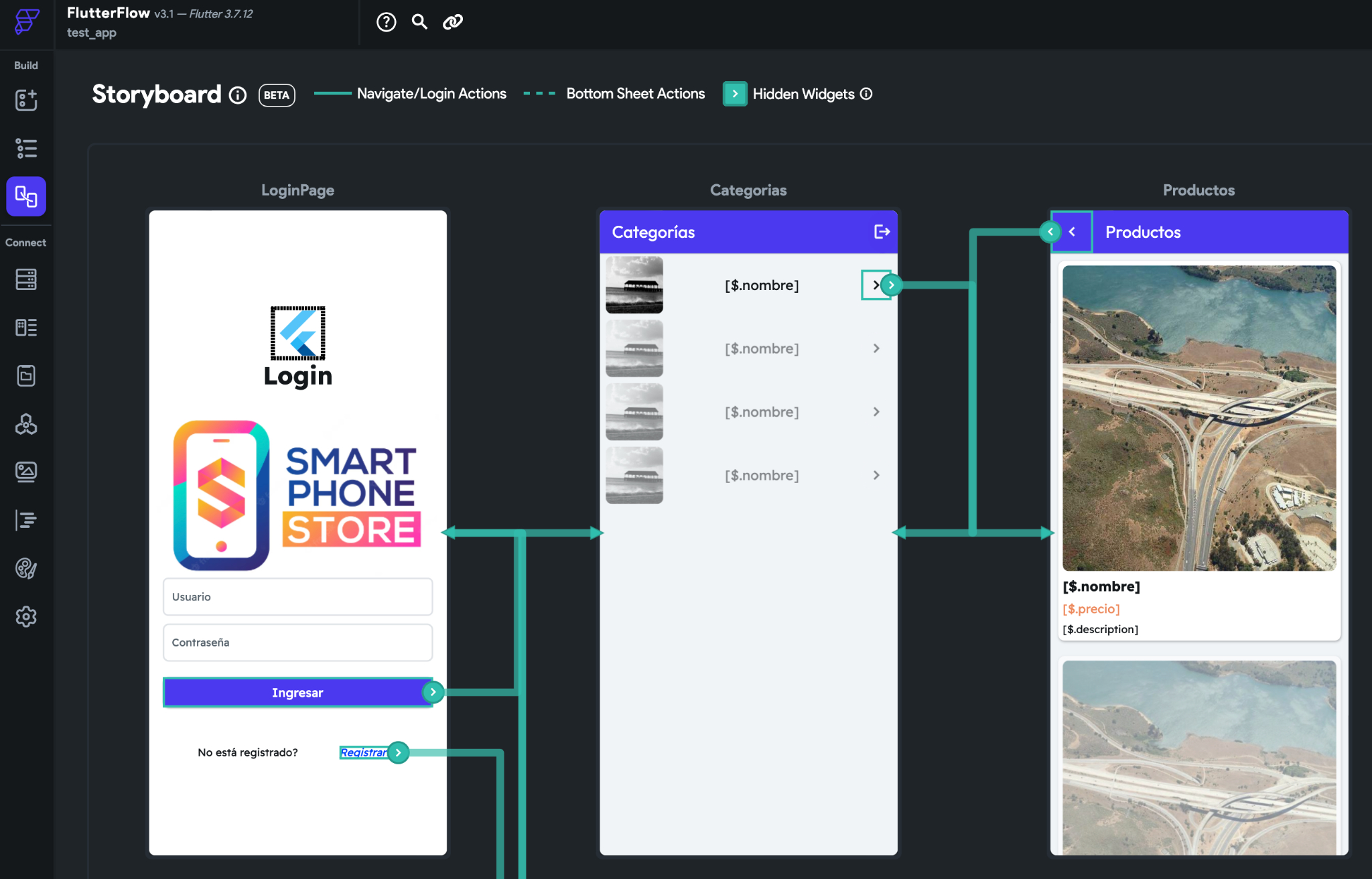Image resolution: width=1372 pixels, height=879 pixels.
Task: Click the [$.description] text in the product card
Action: click(x=1101, y=629)
